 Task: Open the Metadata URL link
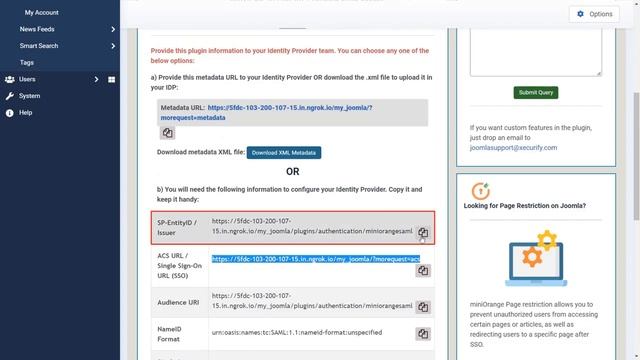[x=266, y=113]
